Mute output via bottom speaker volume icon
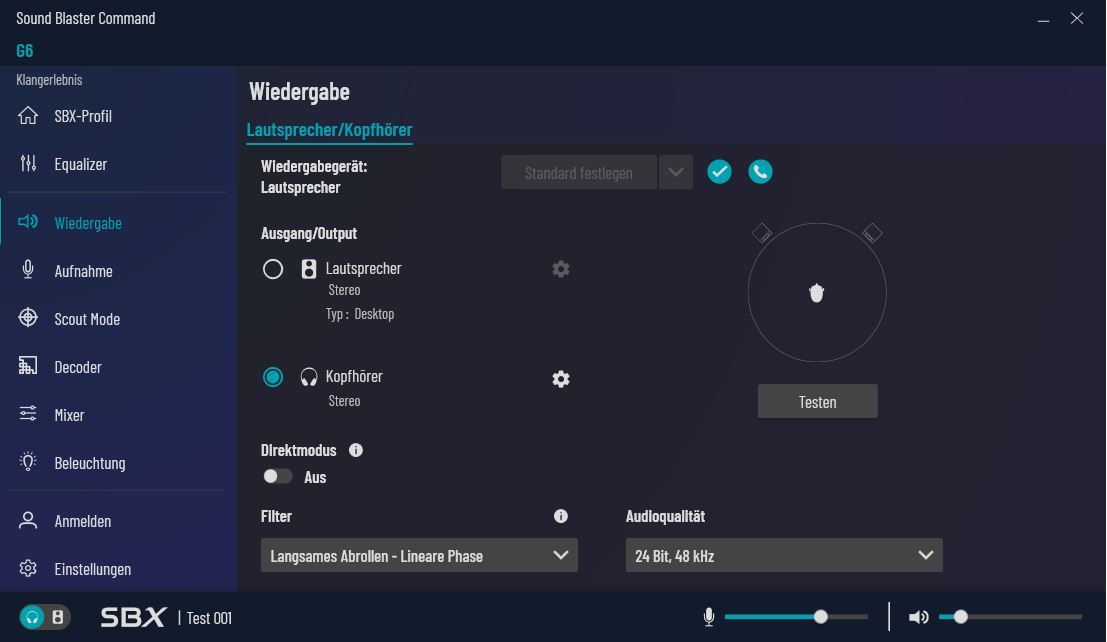This screenshot has height=642, width=1107. pyautogui.click(x=918, y=617)
